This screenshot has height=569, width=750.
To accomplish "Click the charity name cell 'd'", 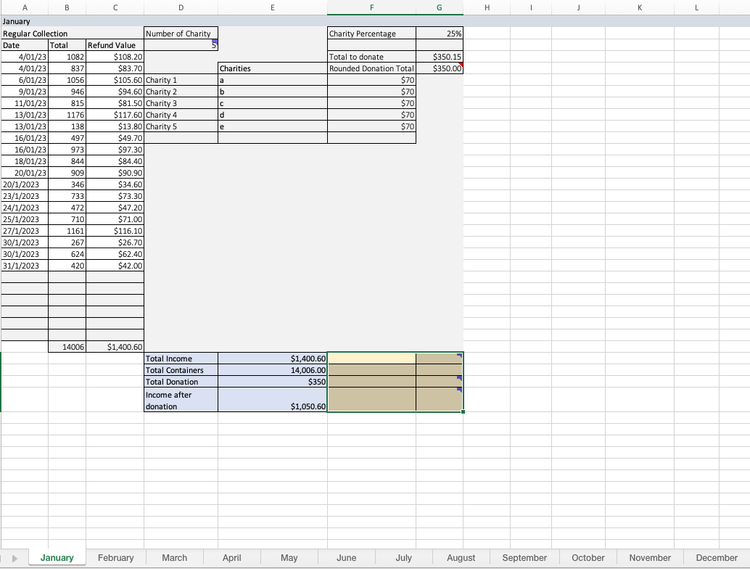I will (273, 115).
